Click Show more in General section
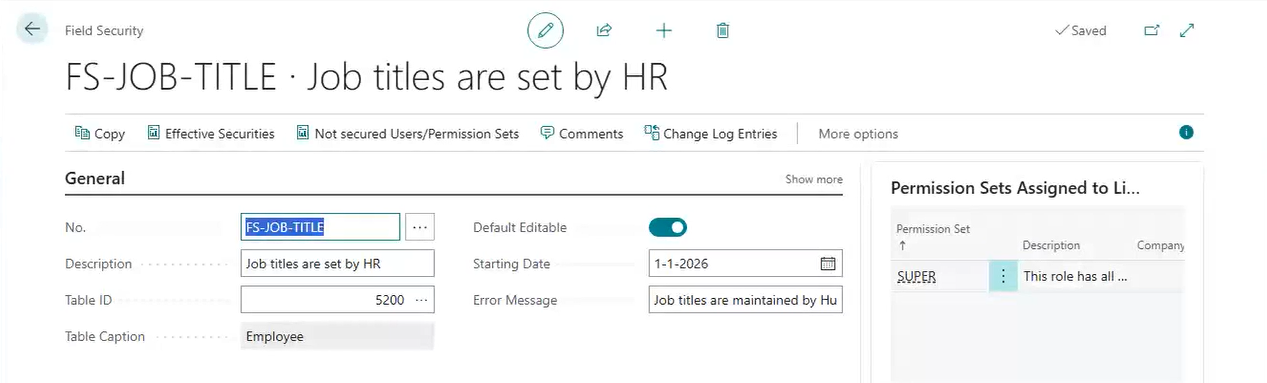 point(814,179)
